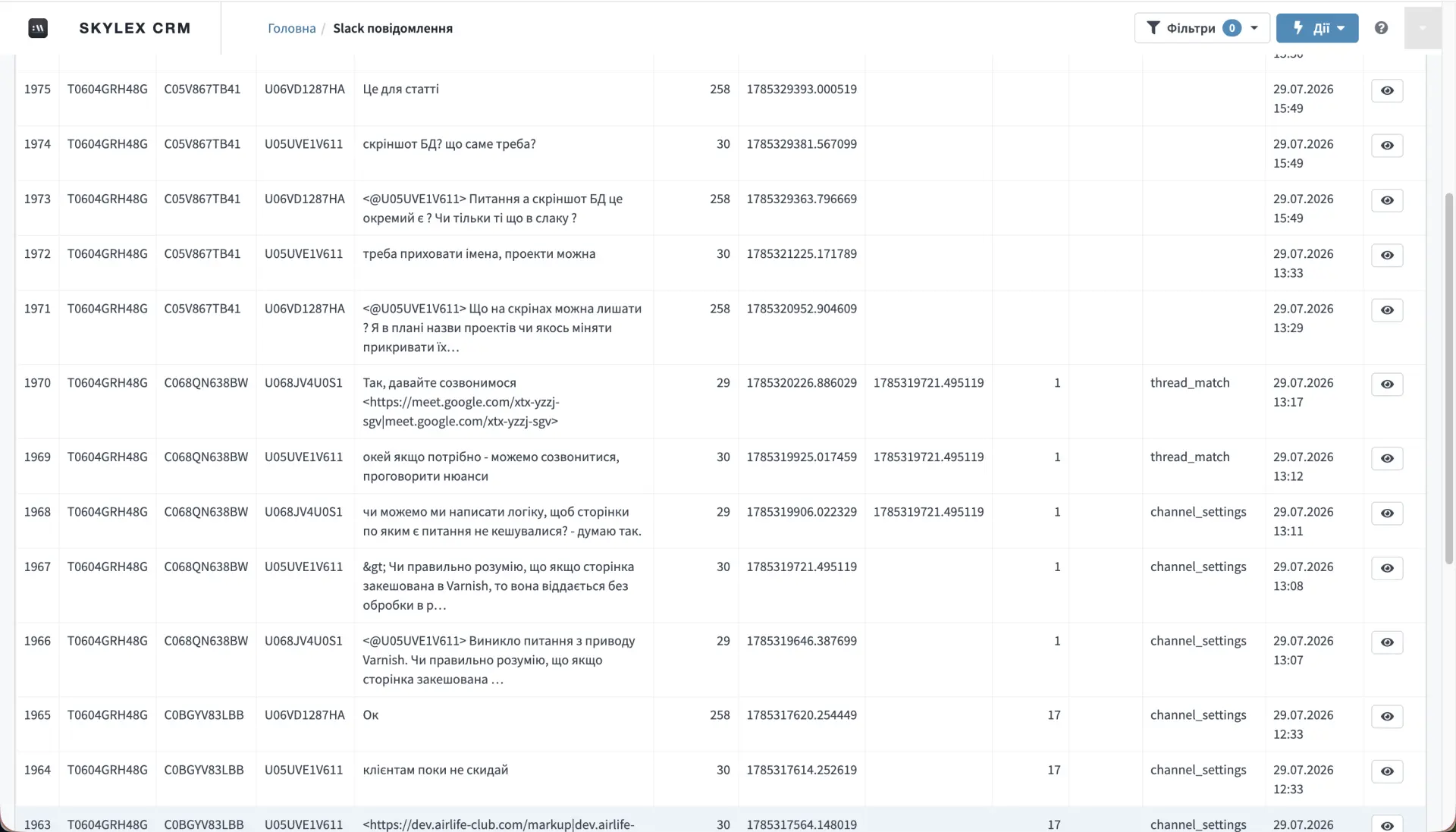
Task: Open the help question mark icon
Action: [x=1381, y=28]
